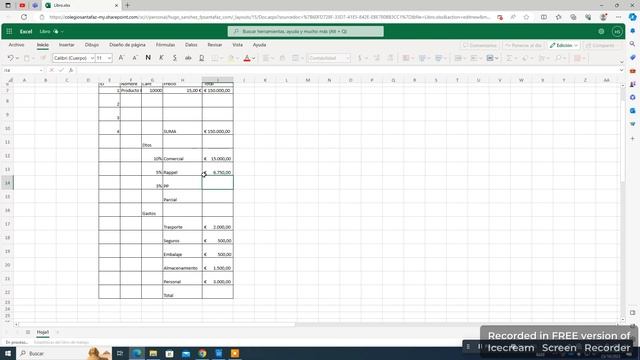640x360 pixels.
Task: Click the formula bar confirm checkmark
Action: 61,70
